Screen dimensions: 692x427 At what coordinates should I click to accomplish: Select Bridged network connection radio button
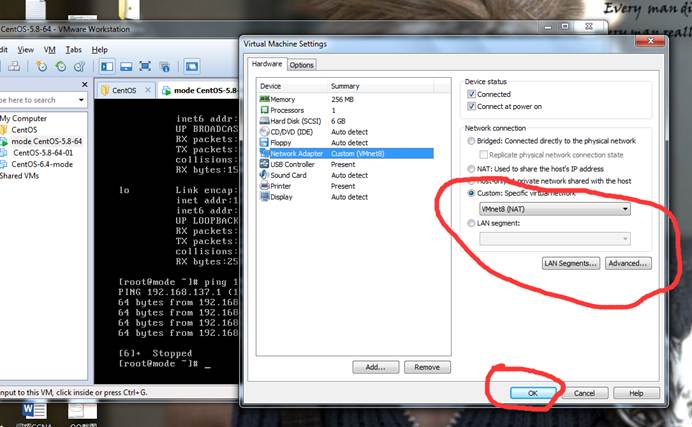pos(471,141)
